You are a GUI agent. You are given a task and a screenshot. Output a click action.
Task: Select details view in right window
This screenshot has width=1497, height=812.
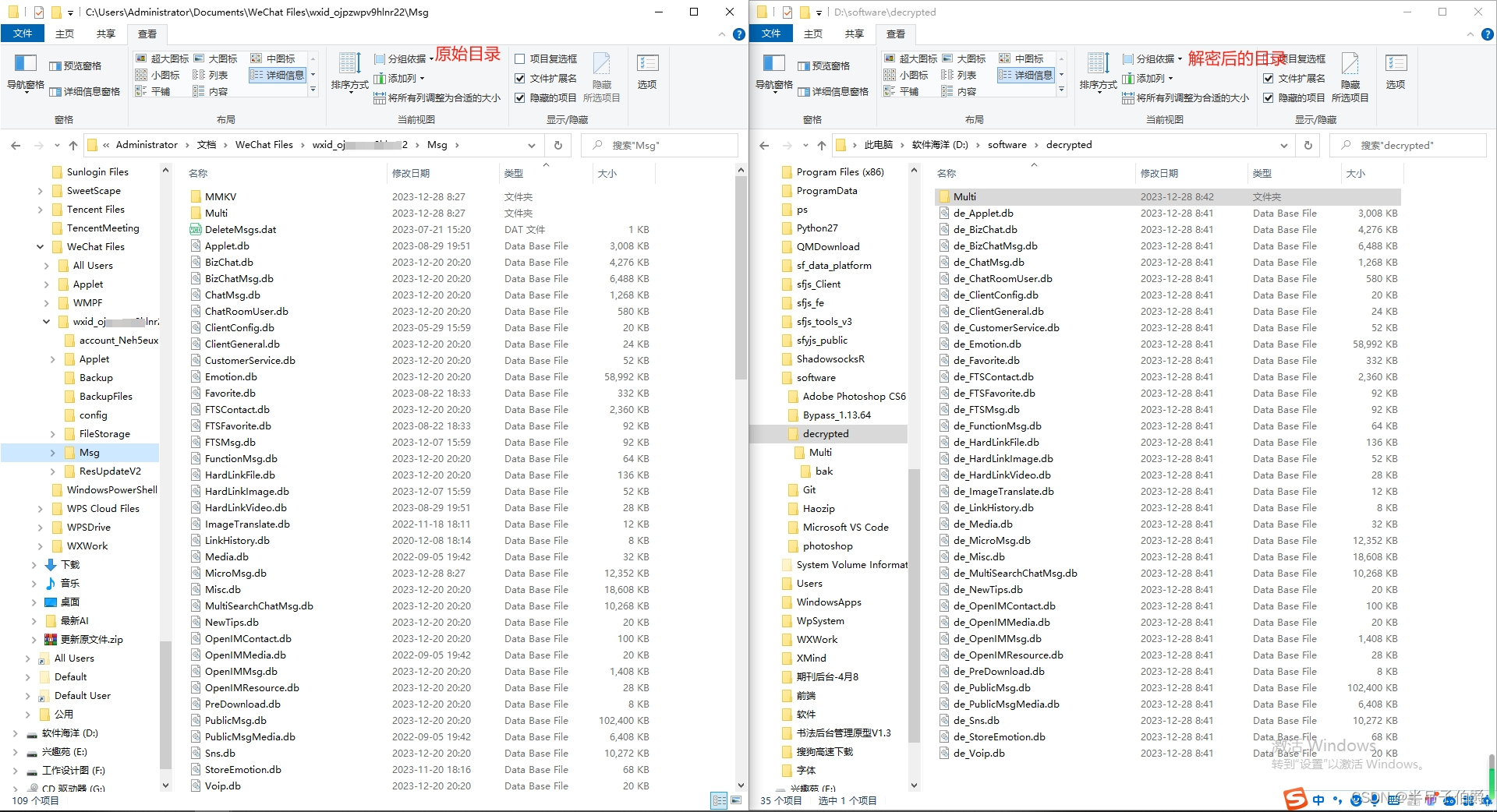(x=1026, y=75)
